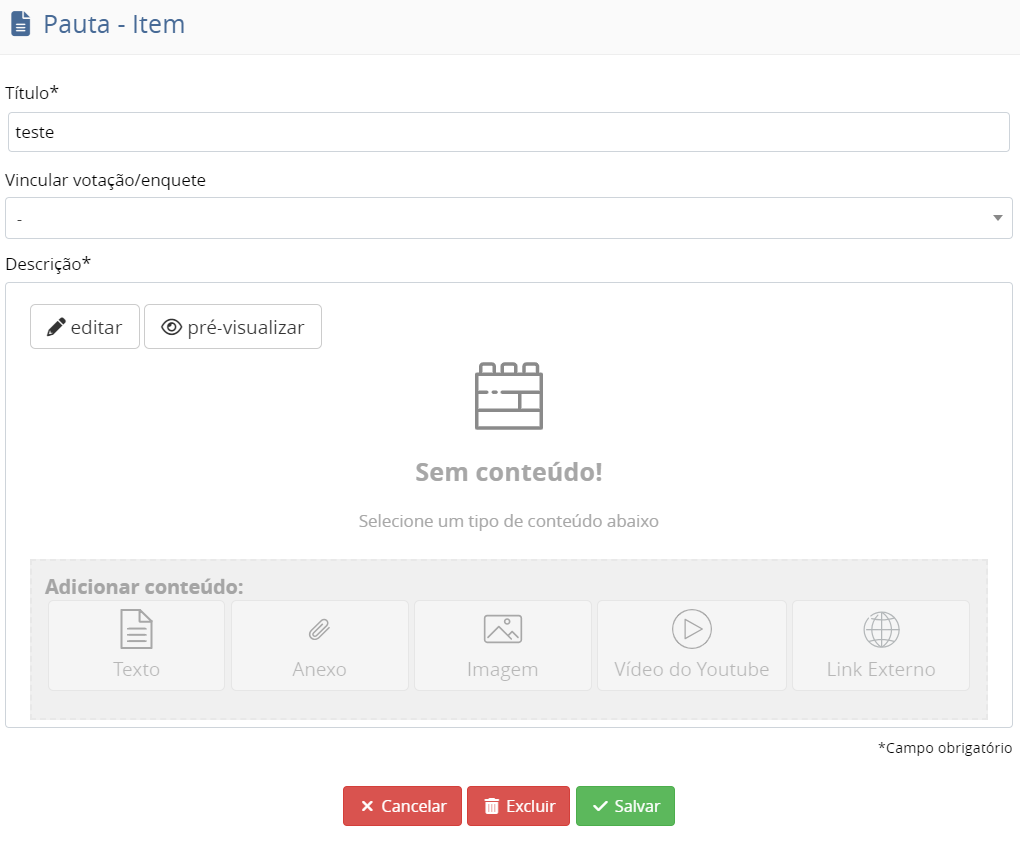
Task: Switch to editar mode
Action: pyautogui.click(x=85, y=327)
